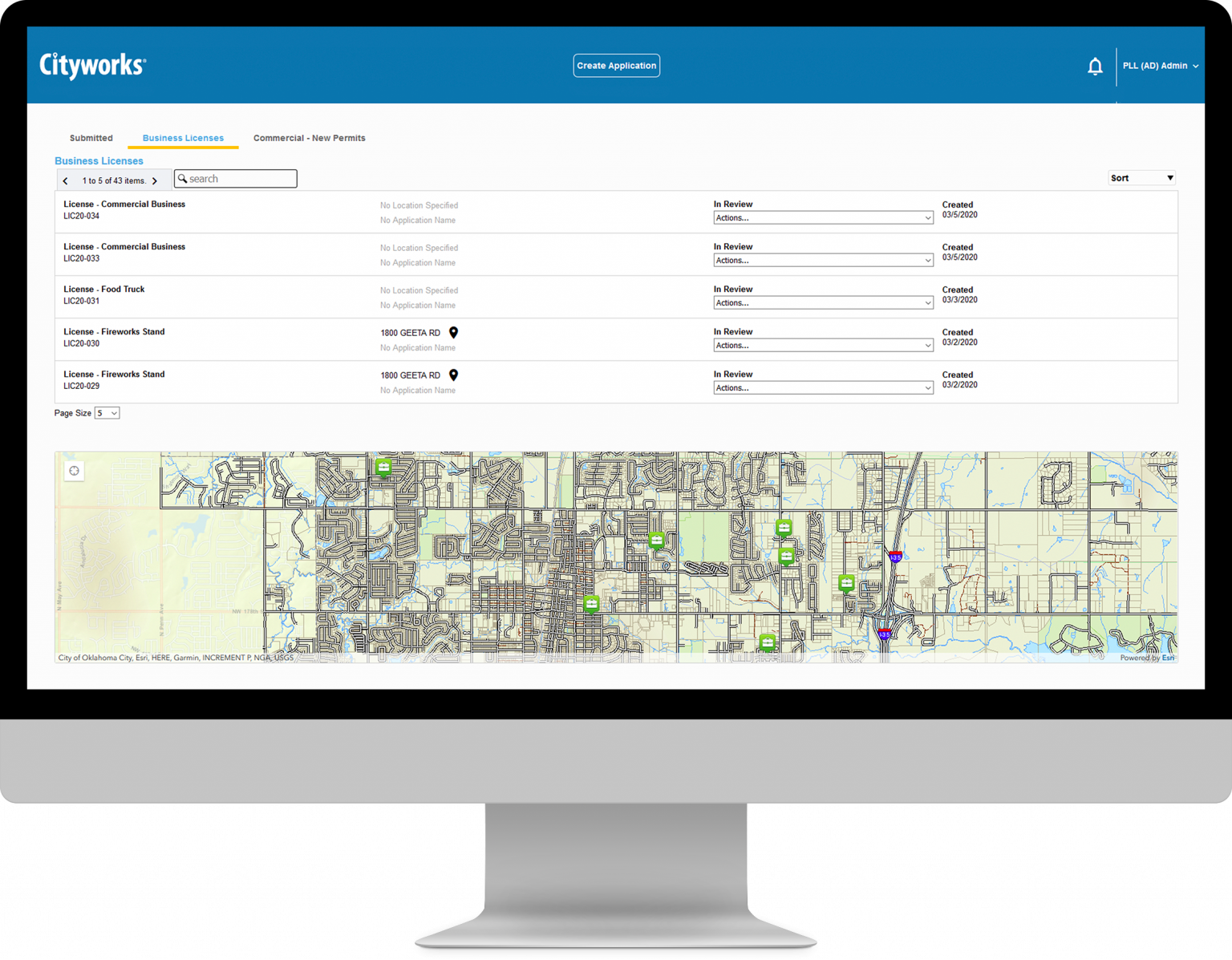
Task: Select topmost green license marker on map
Action: click(383, 467)
